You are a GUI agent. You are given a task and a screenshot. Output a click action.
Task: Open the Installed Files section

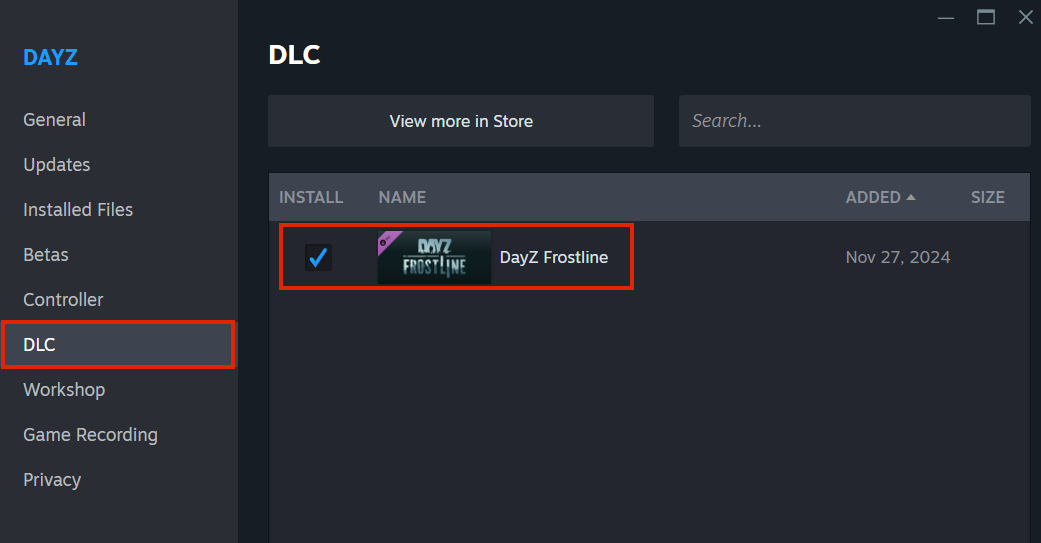[78, 210]
